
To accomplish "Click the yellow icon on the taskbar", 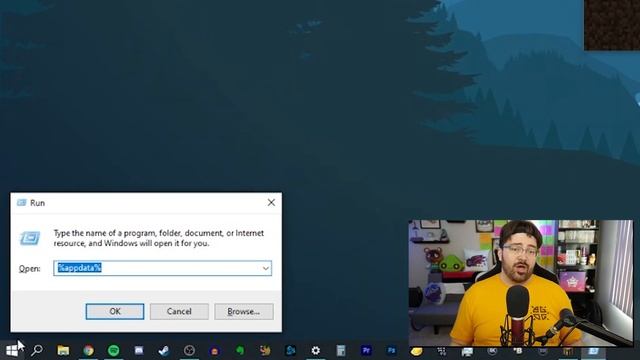I will tap(416, 351).
